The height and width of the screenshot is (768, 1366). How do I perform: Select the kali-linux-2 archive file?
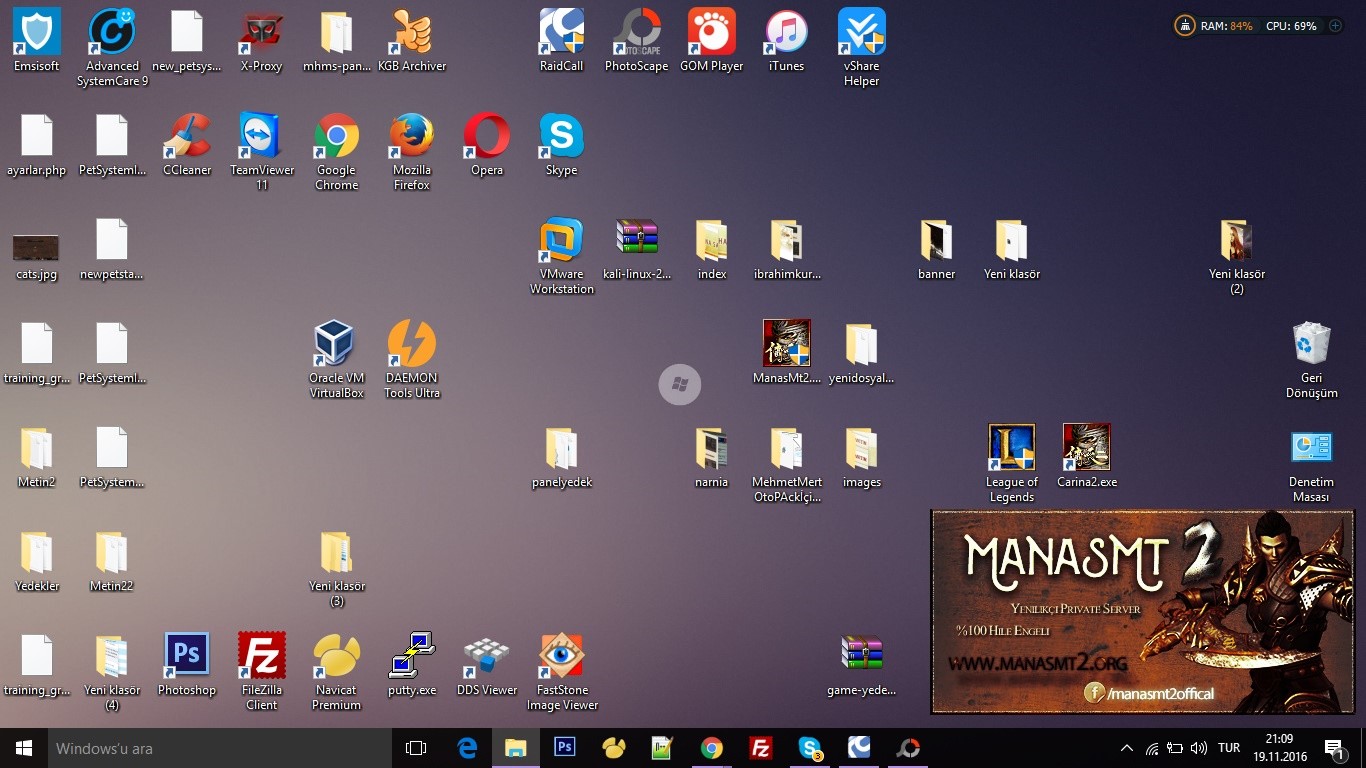pyautogui.click(x=637, y=248)
